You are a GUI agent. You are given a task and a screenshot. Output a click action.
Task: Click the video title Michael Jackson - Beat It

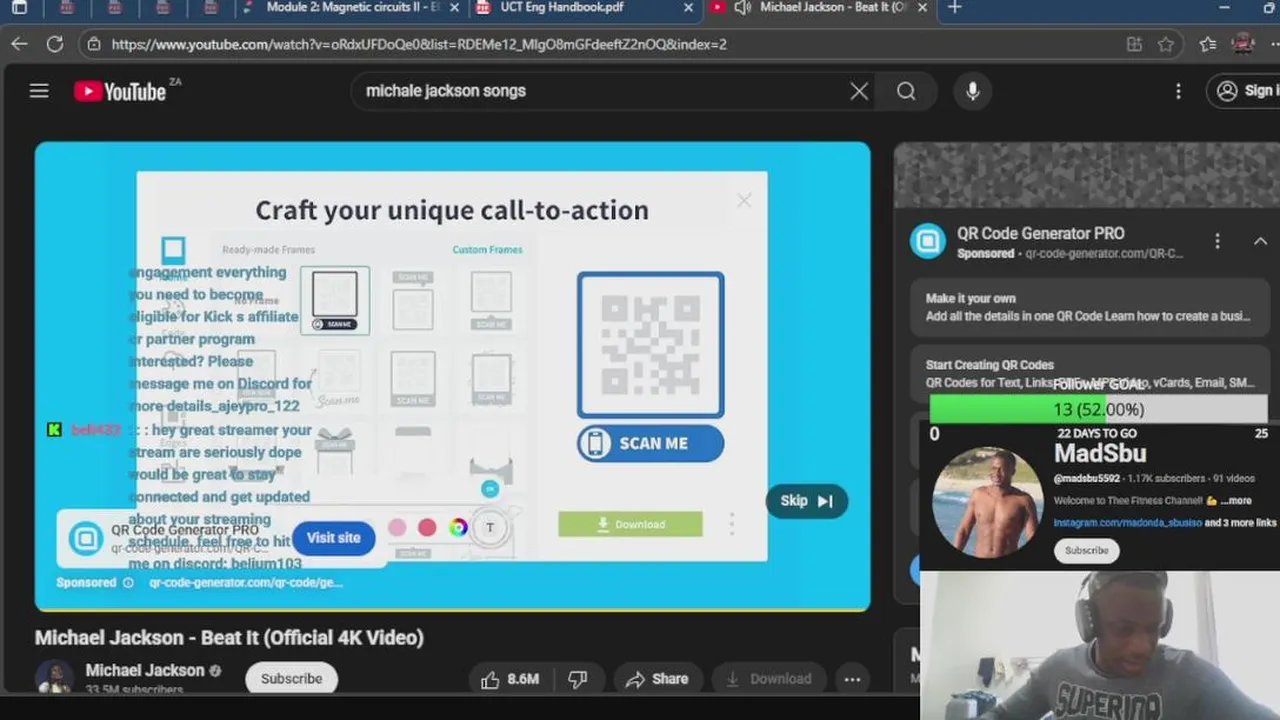(x=229, y=637)
